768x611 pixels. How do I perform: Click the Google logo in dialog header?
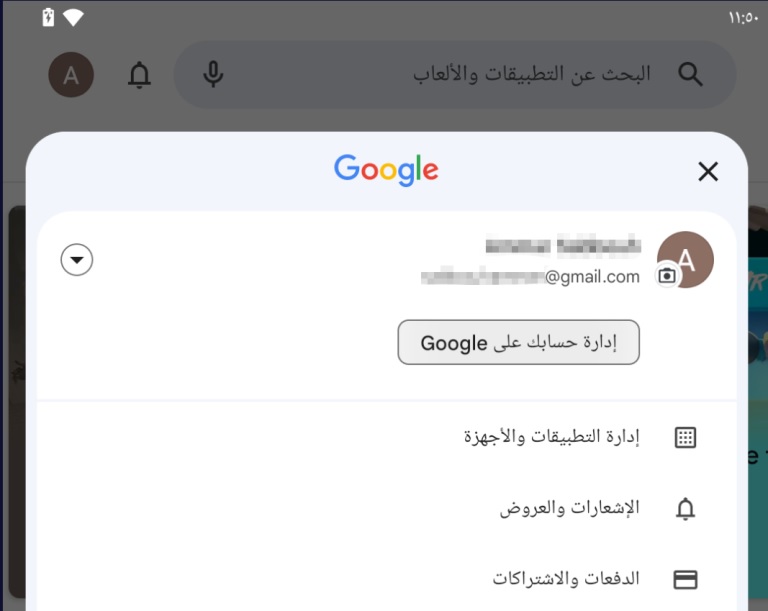pyautogui.click(x=386, y=170)
